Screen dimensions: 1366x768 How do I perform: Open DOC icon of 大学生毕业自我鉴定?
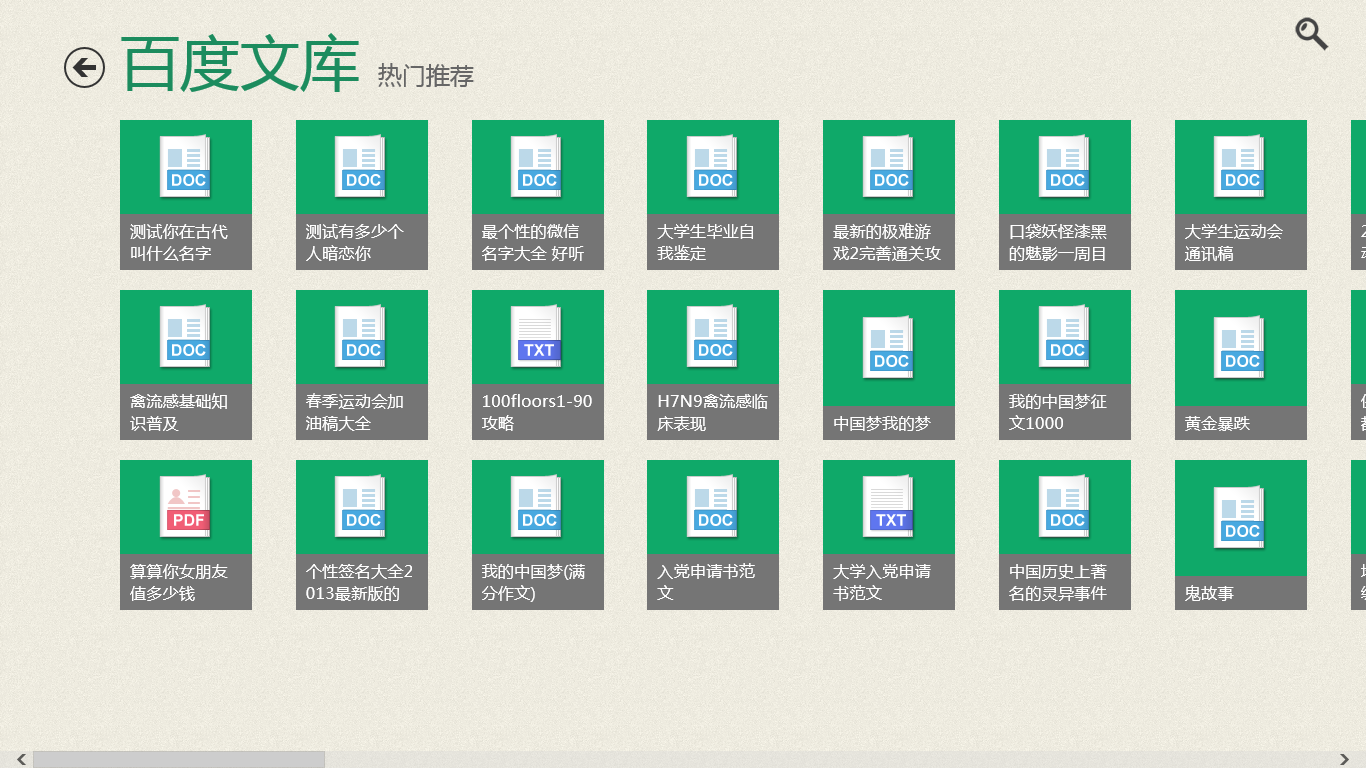pos(713,166)
